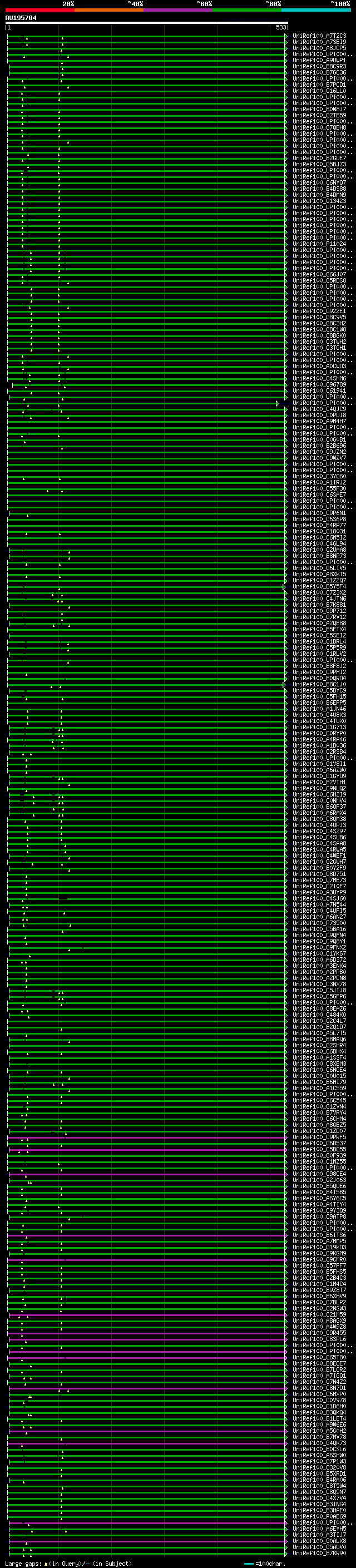
Task: Select hit label UniRef100_Q16LL0
Action: tap(319, 91)
